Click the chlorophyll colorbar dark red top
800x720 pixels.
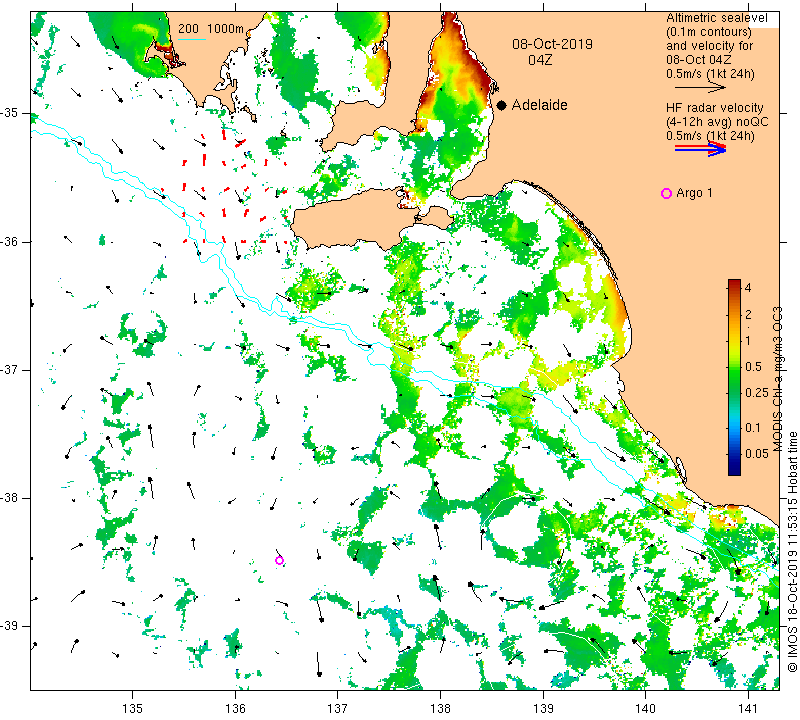pos(734,284)
